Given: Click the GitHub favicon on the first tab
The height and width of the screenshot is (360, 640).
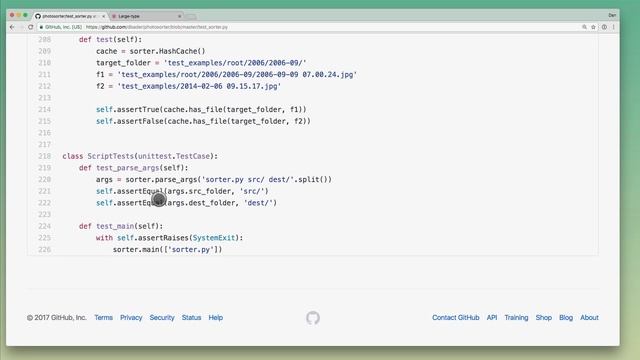Looking at the screenshot, I should pos(38,16).
